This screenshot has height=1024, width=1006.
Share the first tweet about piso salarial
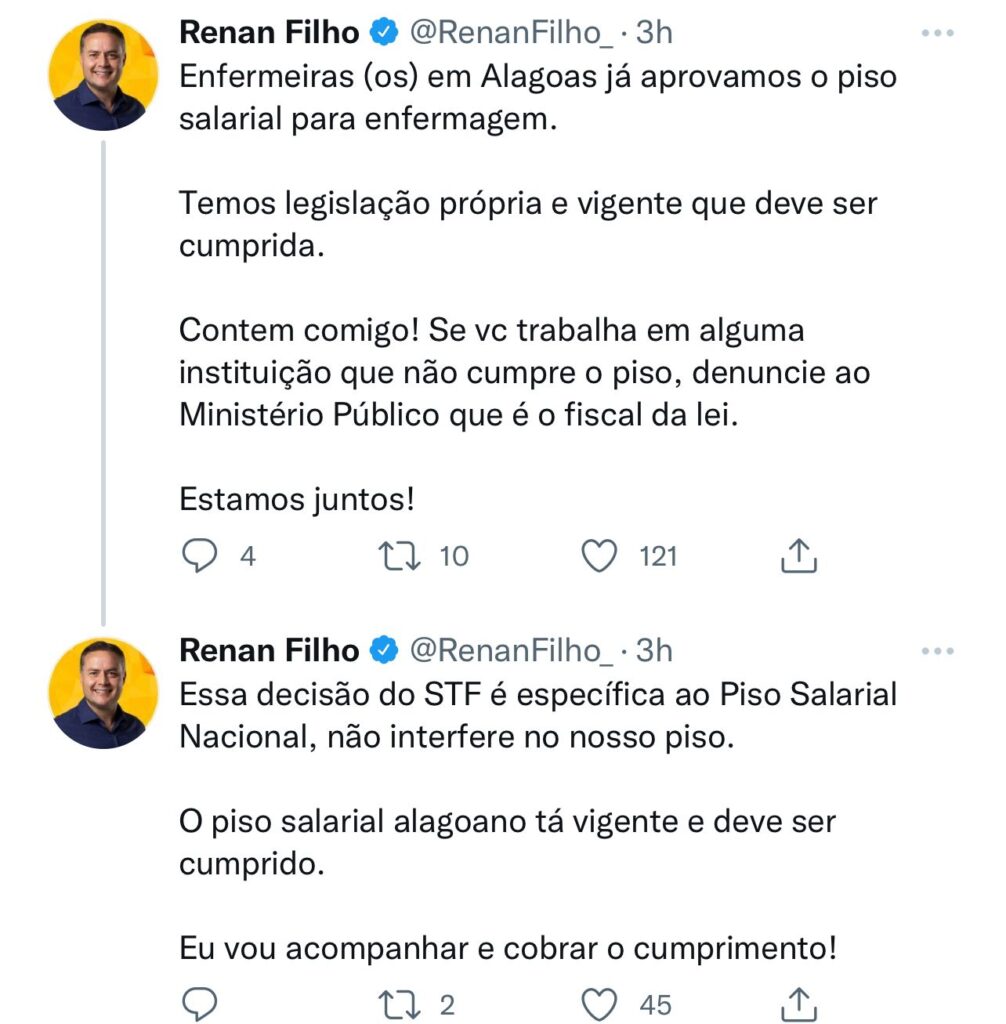798,556
